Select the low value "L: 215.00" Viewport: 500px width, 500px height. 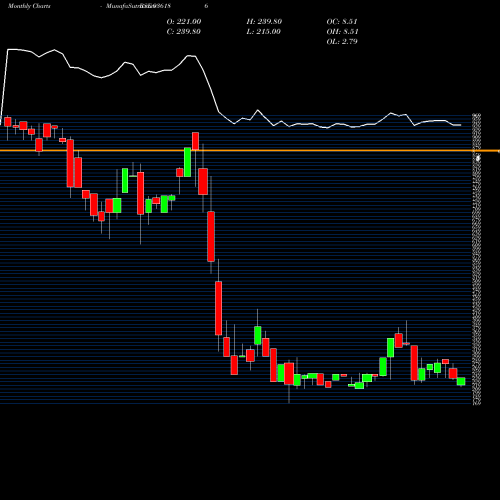coord(264,32)
